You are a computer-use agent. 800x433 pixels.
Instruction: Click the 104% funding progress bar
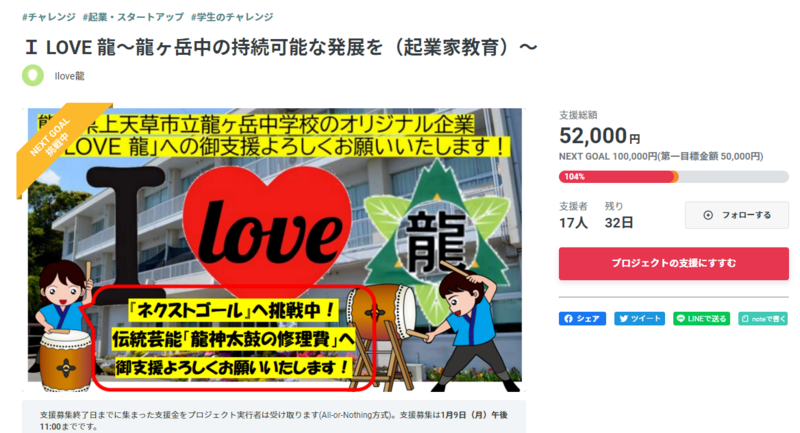click(x=673, y=177)
